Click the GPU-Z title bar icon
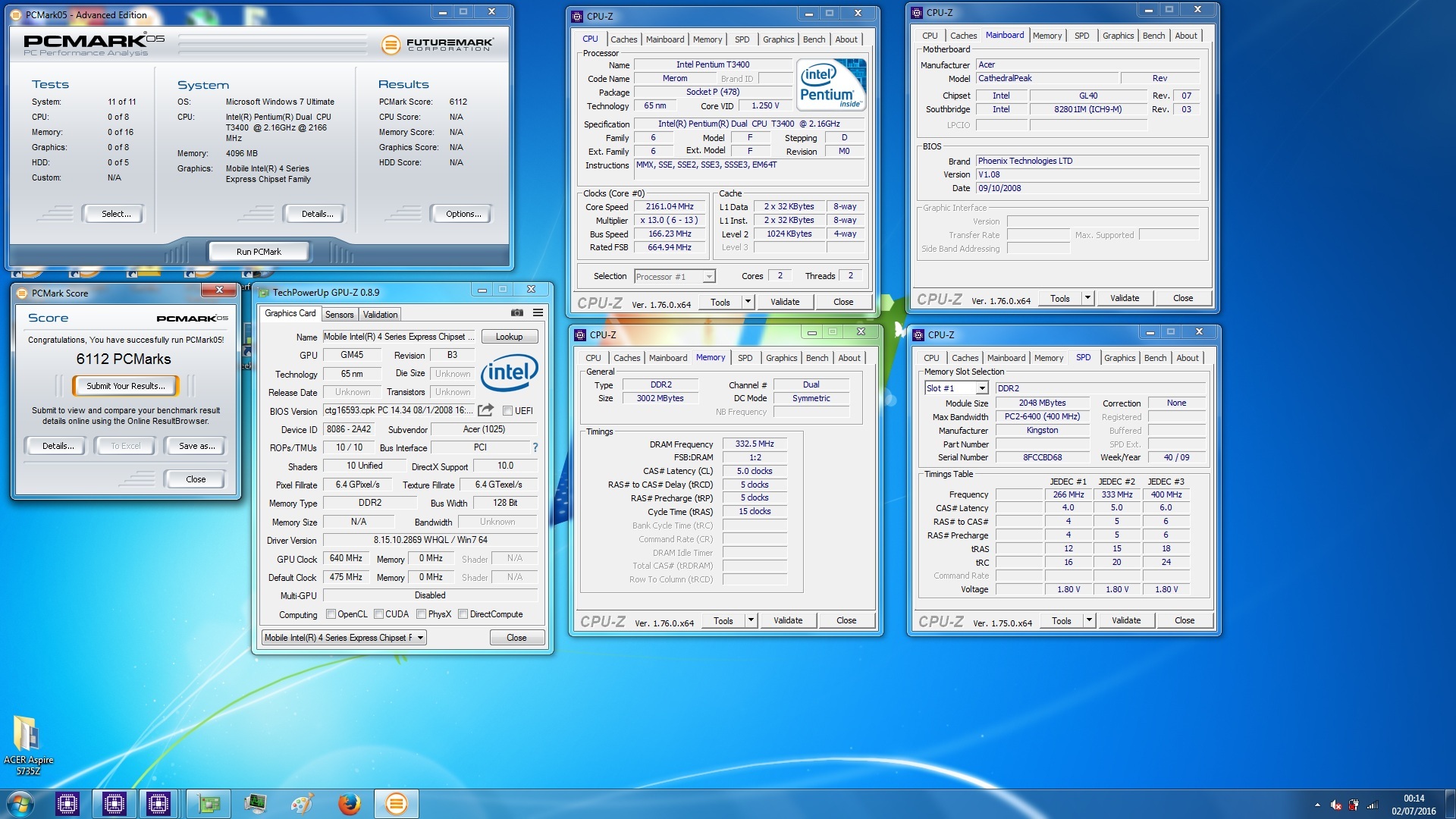 coord(264,292)
